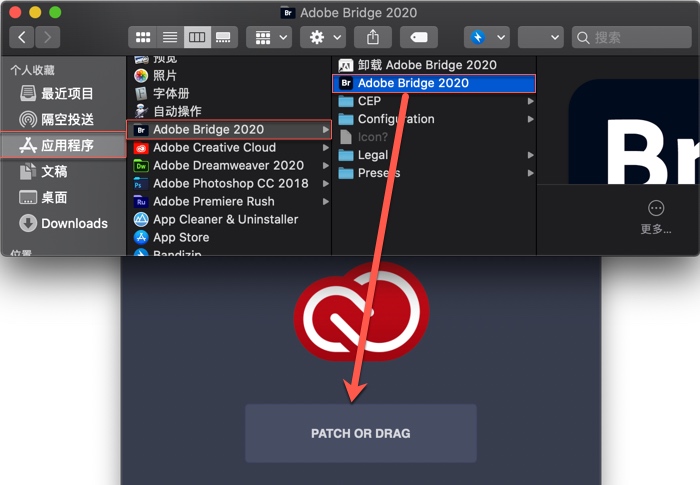Click the PATCH OR DRAG button
This screenshot has height=485, width=700.
(361, 433)
